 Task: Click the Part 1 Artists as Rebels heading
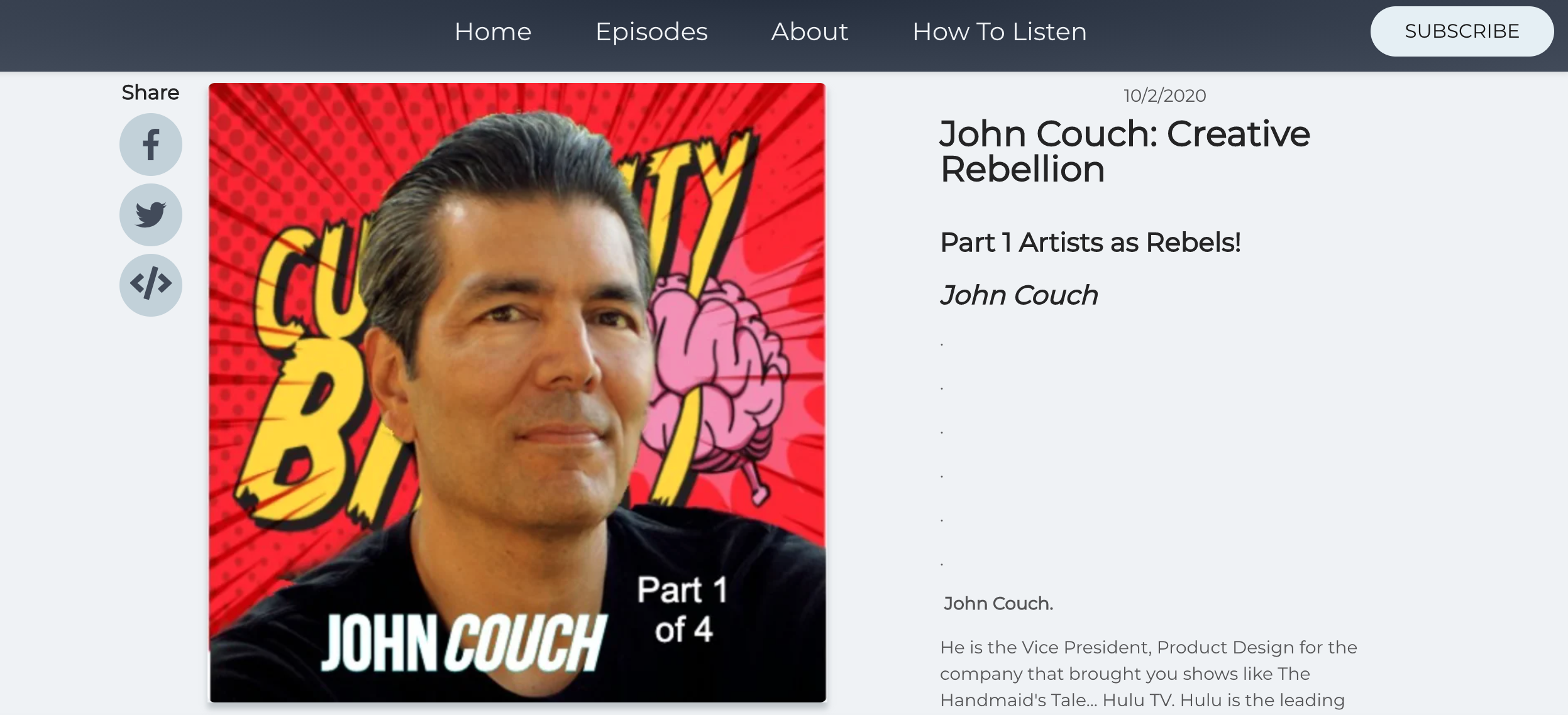click(1090, 243)
